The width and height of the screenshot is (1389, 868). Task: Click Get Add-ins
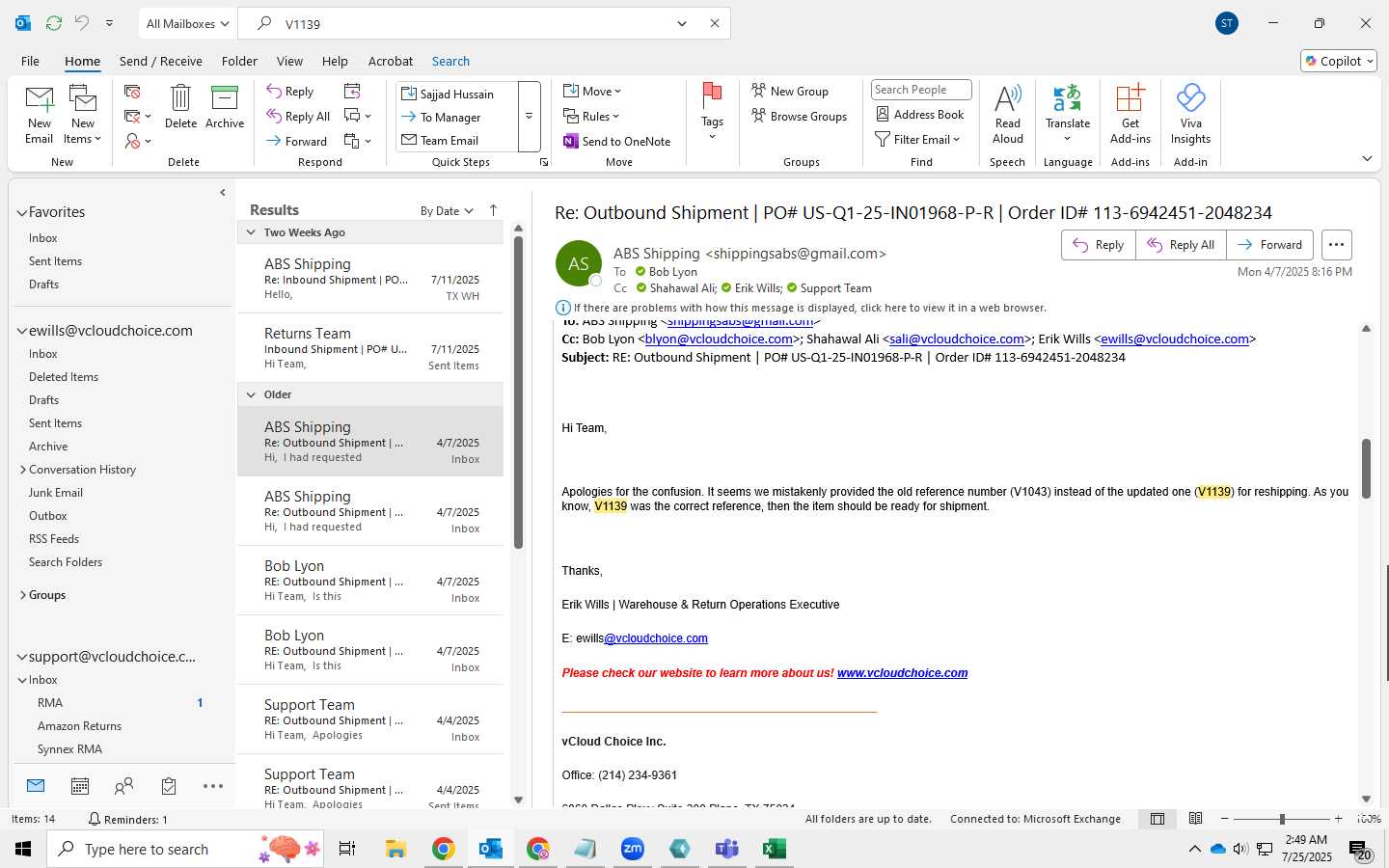tap(1130, 115)
